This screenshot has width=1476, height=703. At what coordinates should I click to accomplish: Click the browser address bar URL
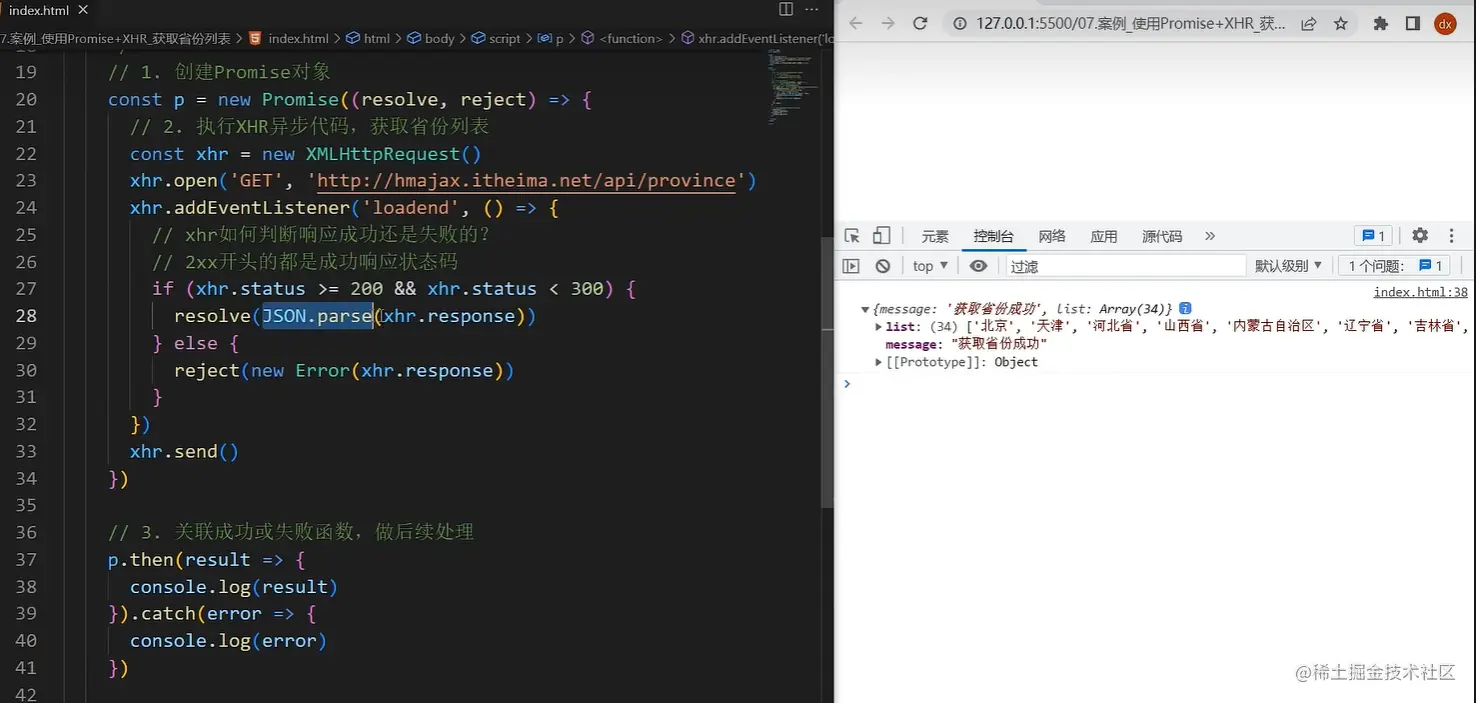pos(1131,23)
